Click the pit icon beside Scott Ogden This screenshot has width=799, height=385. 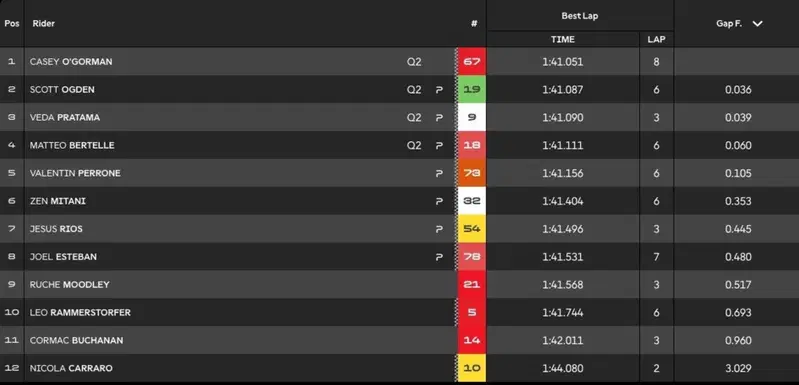439,90
